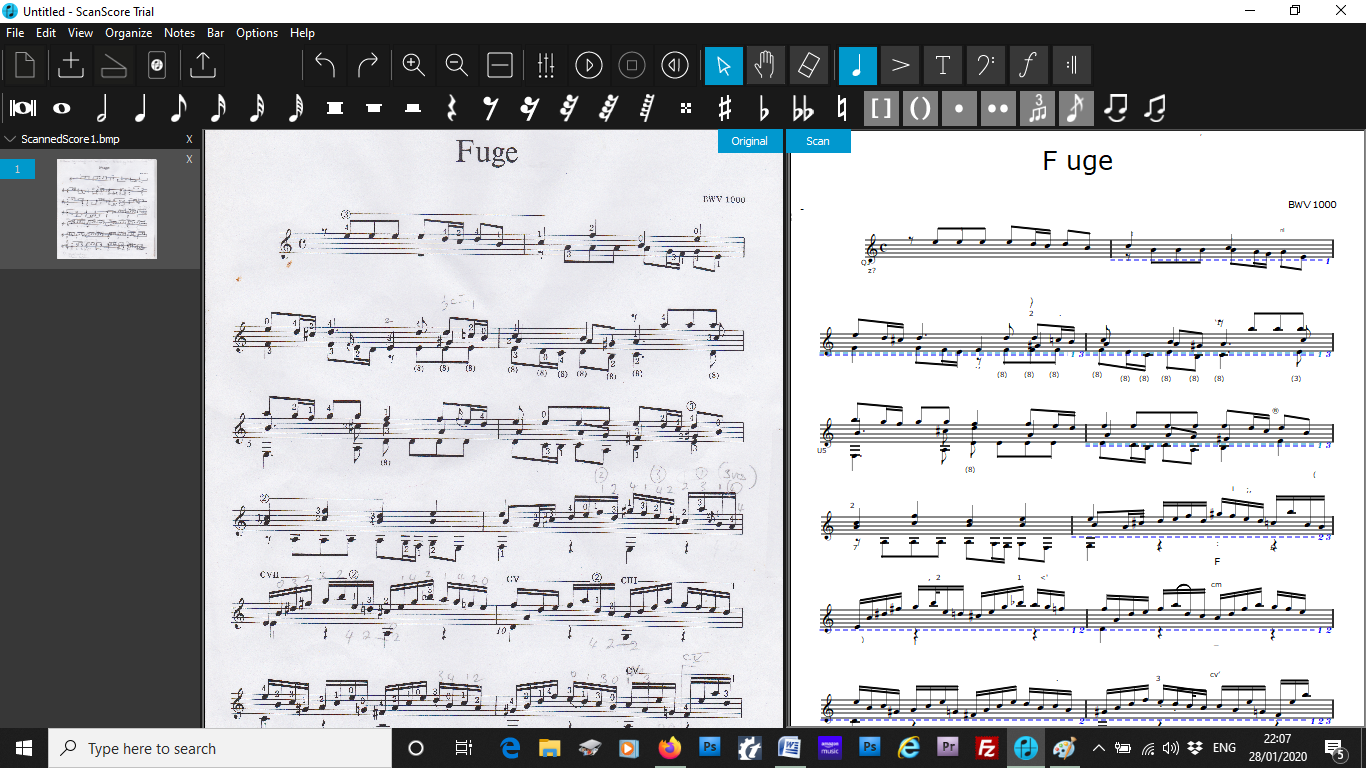1366x768 pixels.
Task: Open the Notes menu
Action: coord(180,33)
